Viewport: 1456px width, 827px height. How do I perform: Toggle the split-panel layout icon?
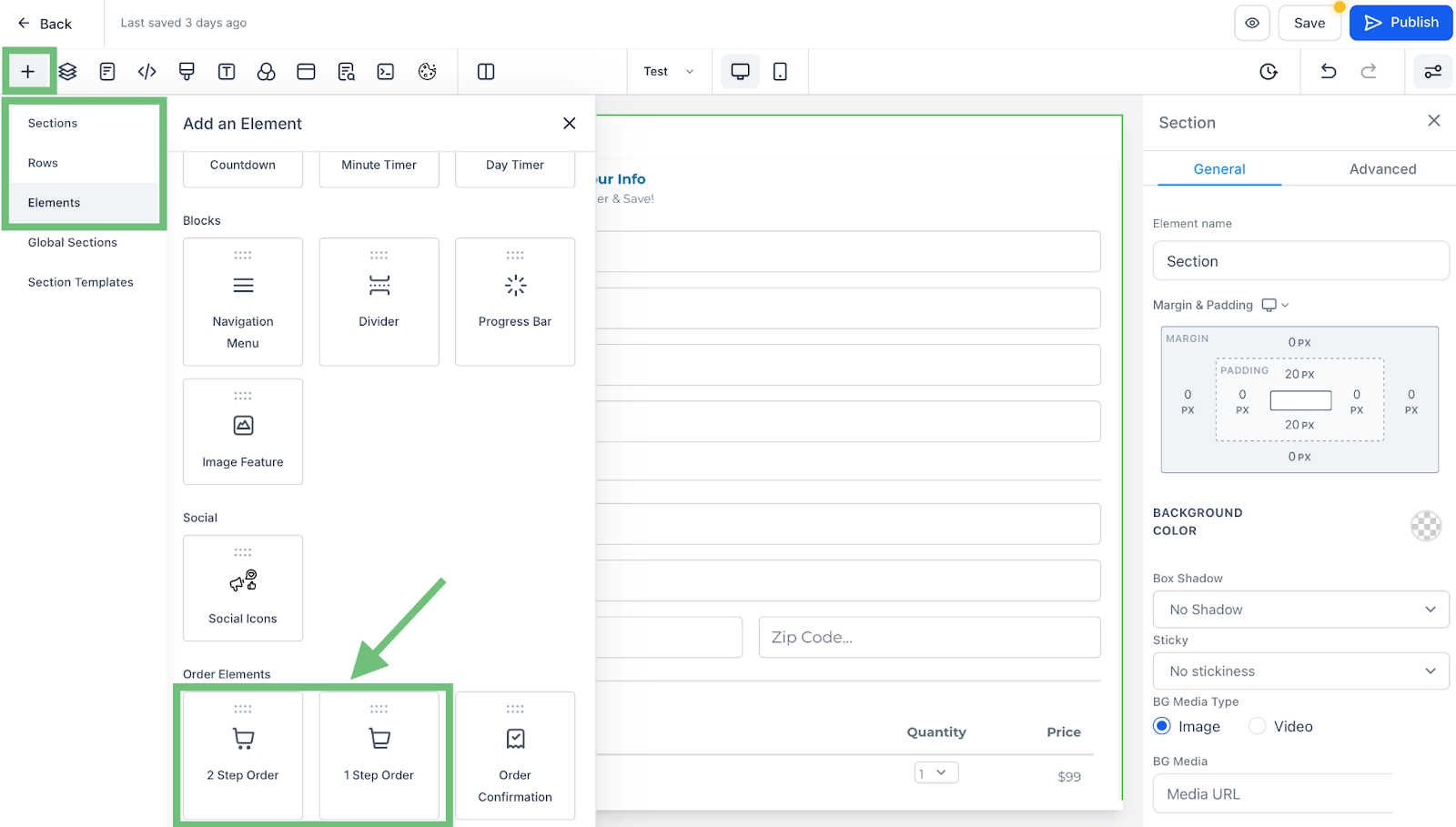click(x=486, y=71)
